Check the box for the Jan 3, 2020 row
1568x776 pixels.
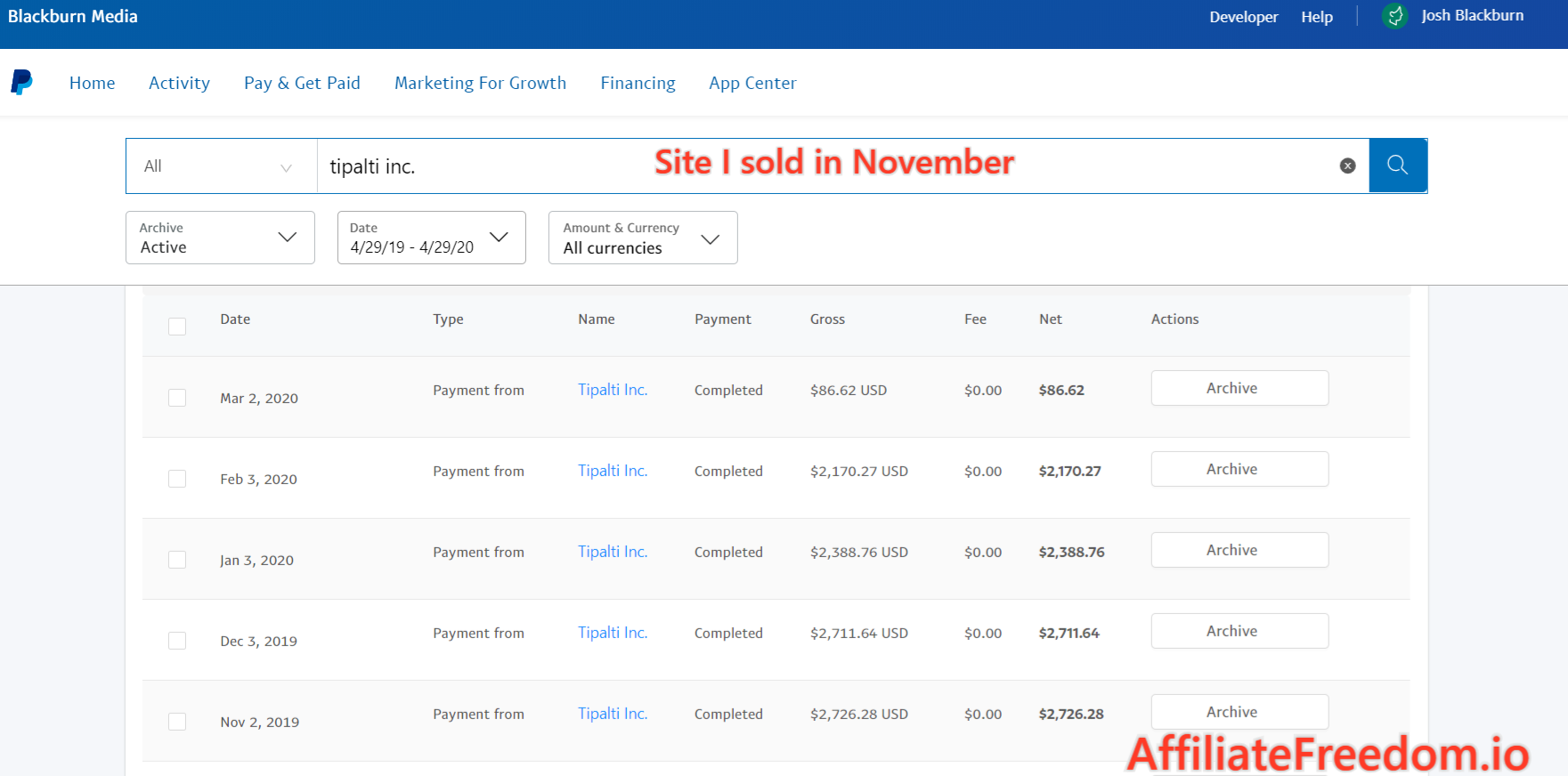[177, 560]
